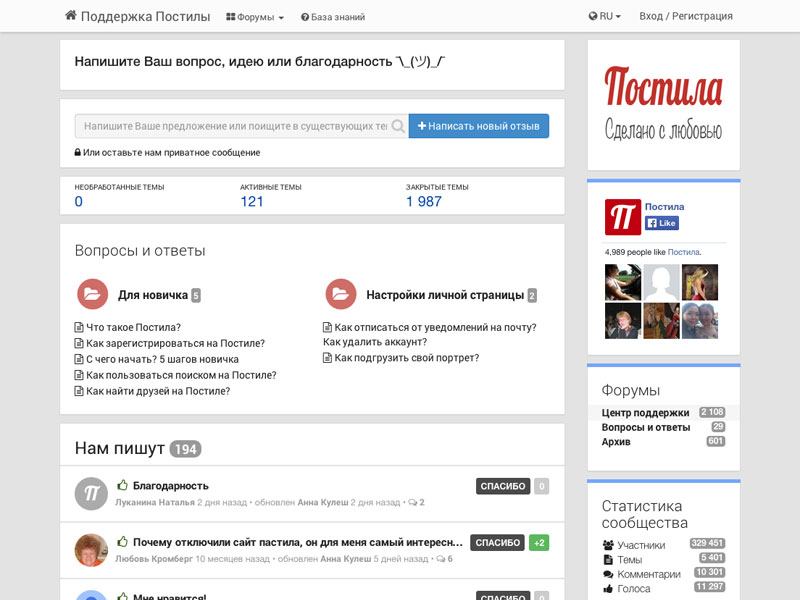This screenshot has width=800, height=600.
Task: Open the Благодарность topic title
Action: [x=171, y=486]
